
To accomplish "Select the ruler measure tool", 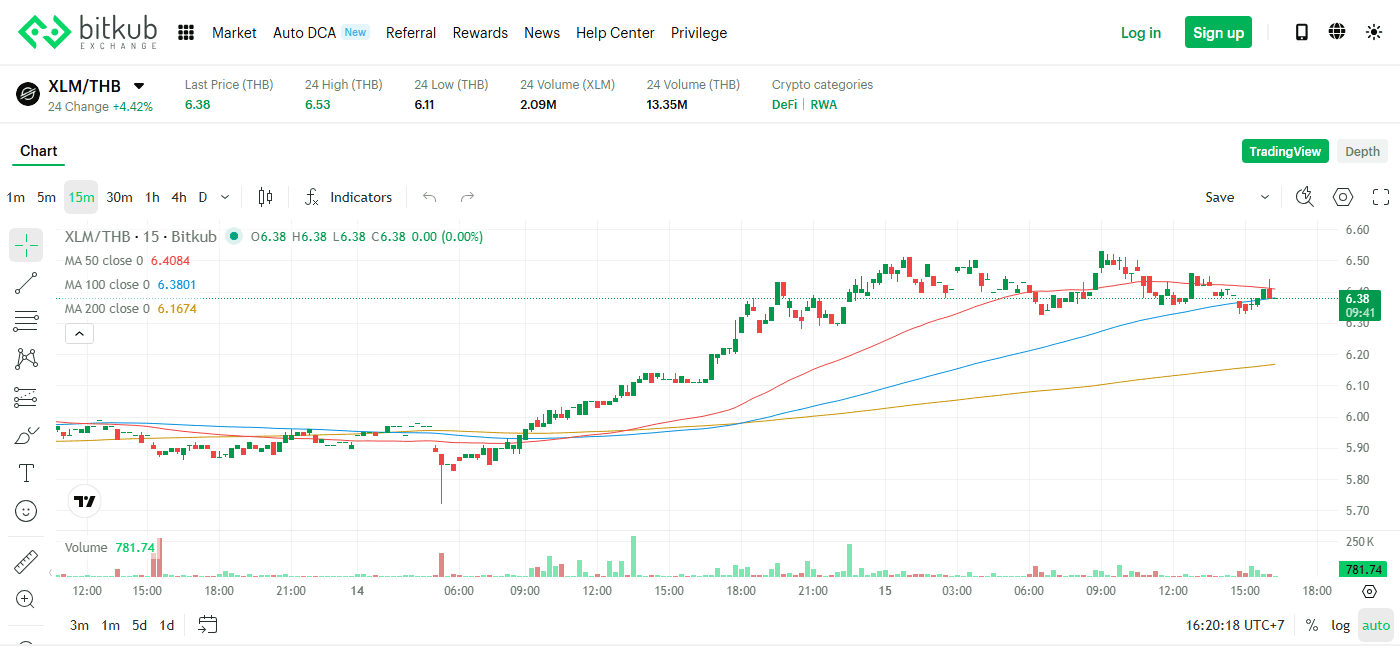I will click(x=26, y=562).
